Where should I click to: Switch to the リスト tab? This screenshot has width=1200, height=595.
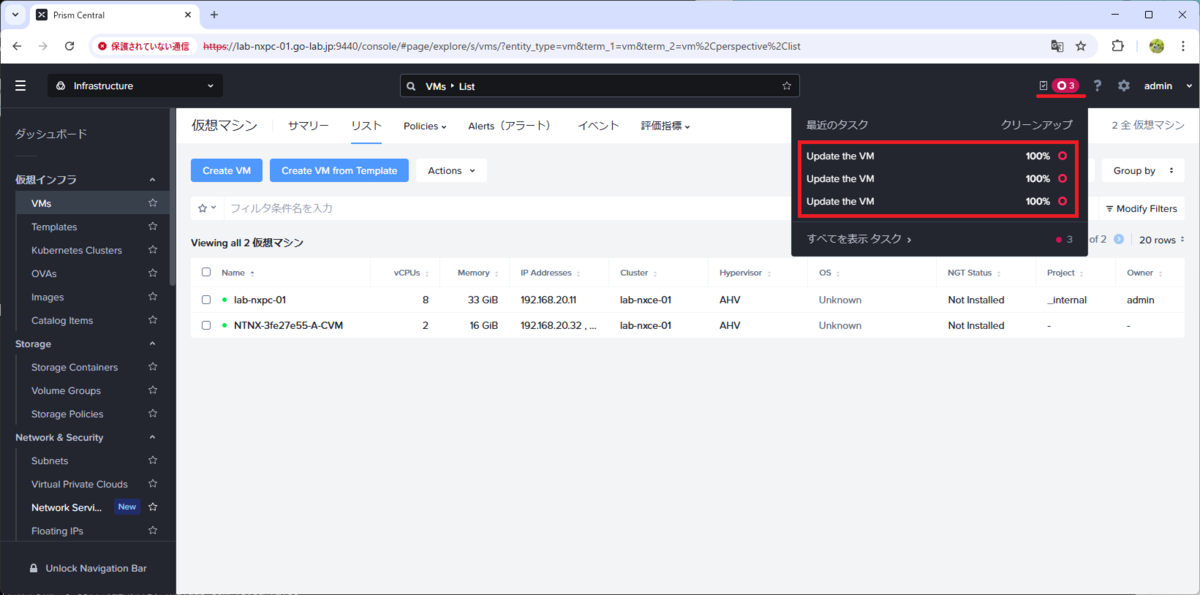coord(366,126)
